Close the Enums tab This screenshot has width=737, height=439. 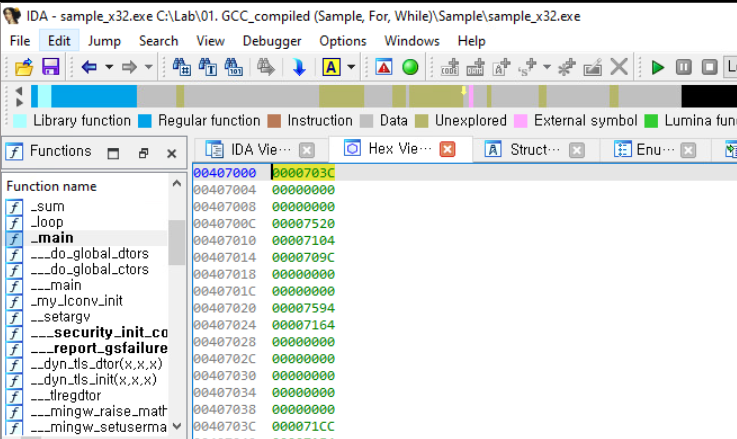point(688,150)
